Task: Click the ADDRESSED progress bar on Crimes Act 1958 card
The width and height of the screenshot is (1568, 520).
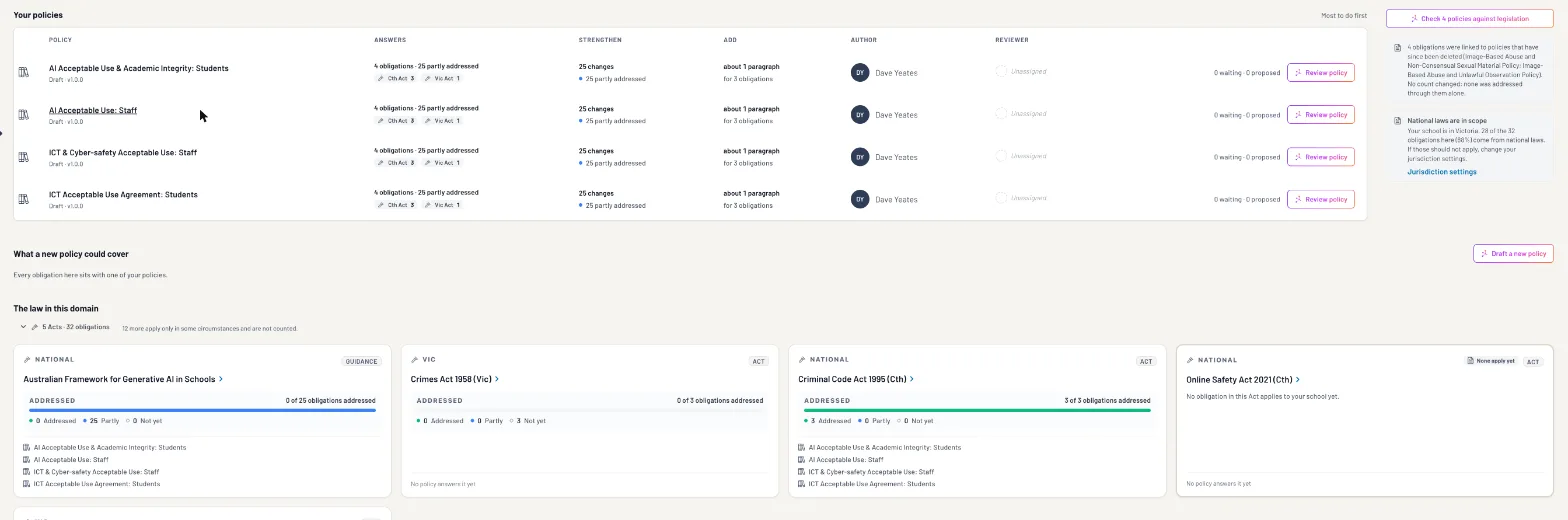Action: tap(590, 410)
